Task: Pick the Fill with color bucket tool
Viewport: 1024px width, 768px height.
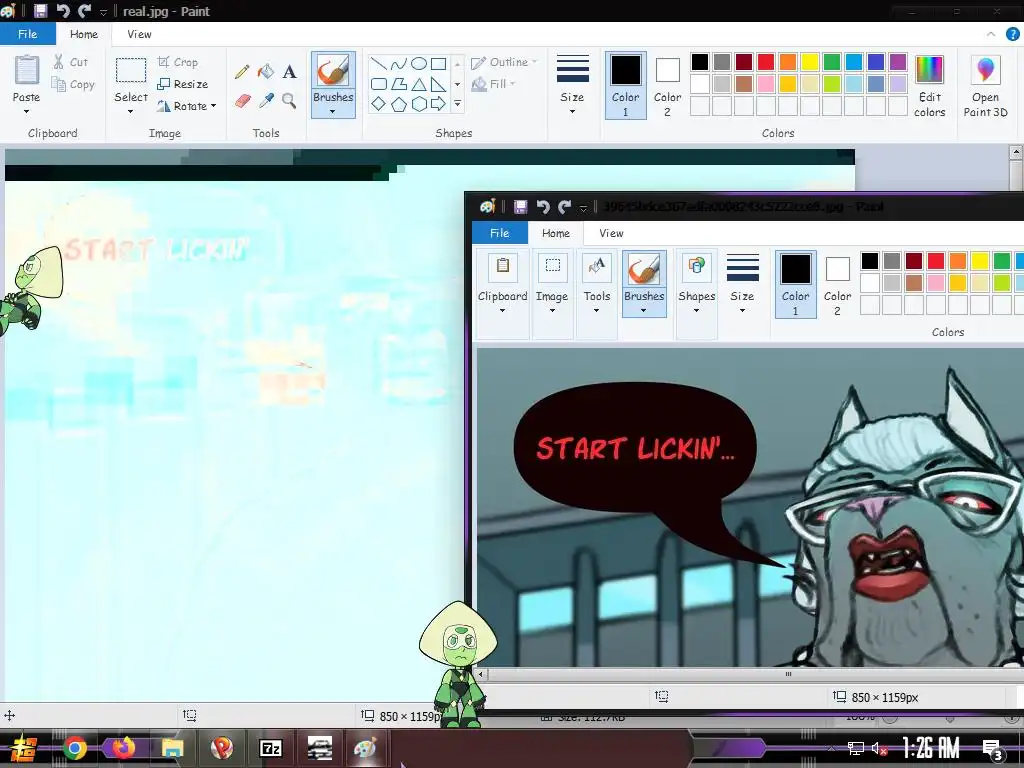Action: tap(266, 71)
